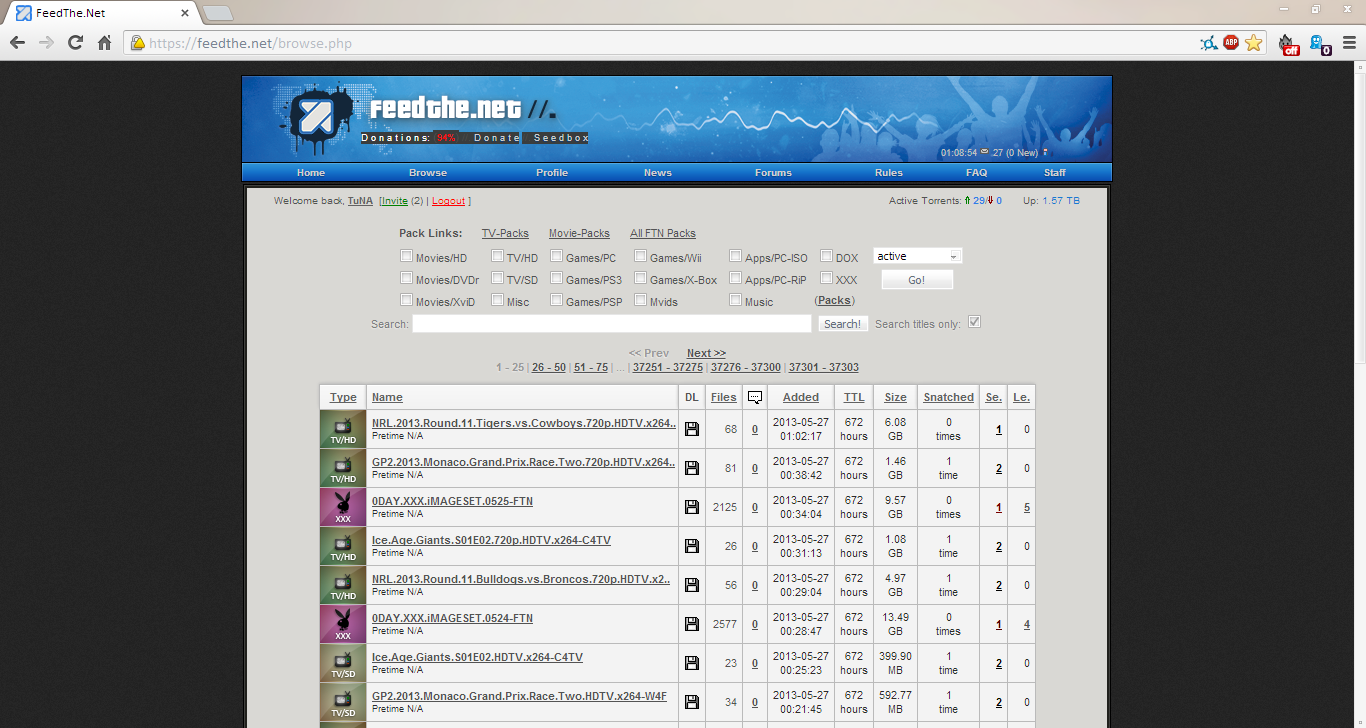Click the browser forward arrow
Image resolution: width=1366 pixels, height=728 pixels.
(x=46, y=43)
